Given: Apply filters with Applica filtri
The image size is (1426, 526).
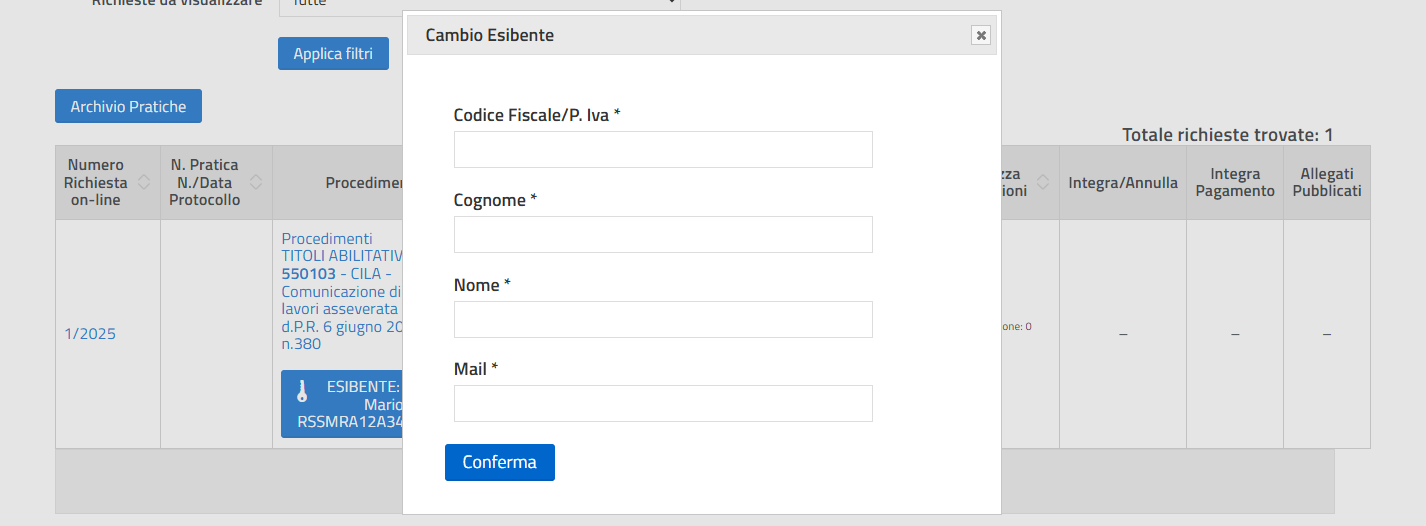Looking at the screenshot, I should pyautogui.click(x=333, y=53).
